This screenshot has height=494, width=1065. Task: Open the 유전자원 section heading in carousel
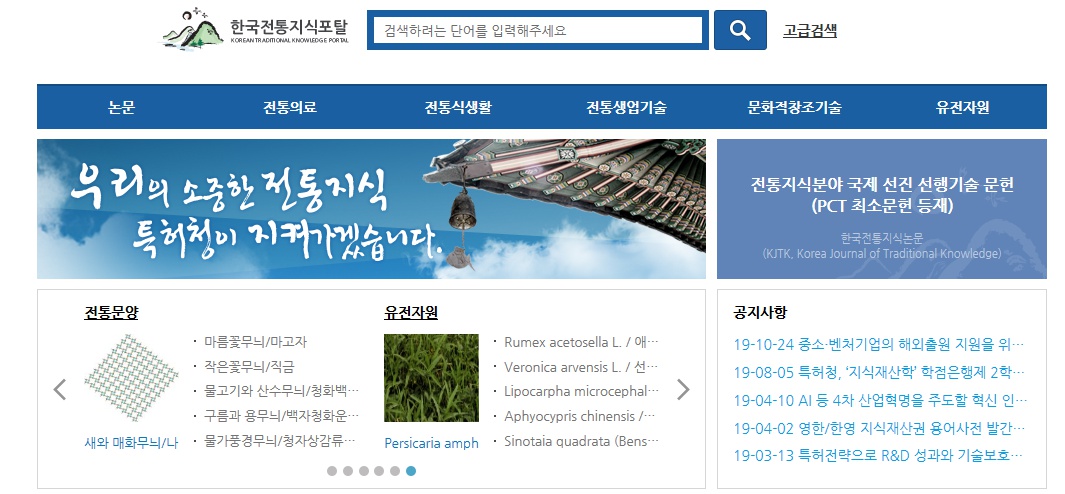411,313
